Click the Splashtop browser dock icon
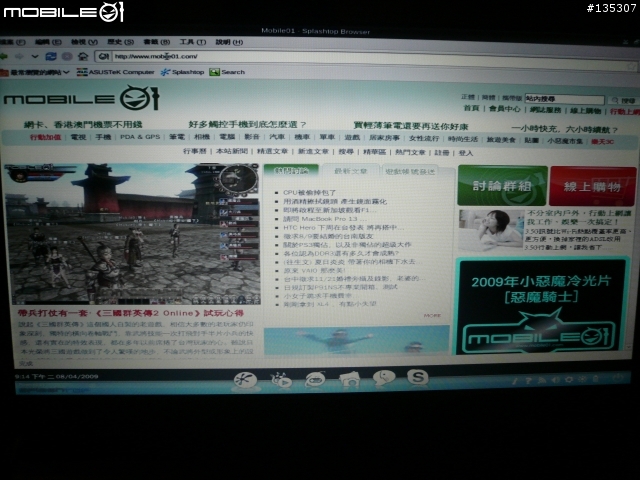 (245, 380)
